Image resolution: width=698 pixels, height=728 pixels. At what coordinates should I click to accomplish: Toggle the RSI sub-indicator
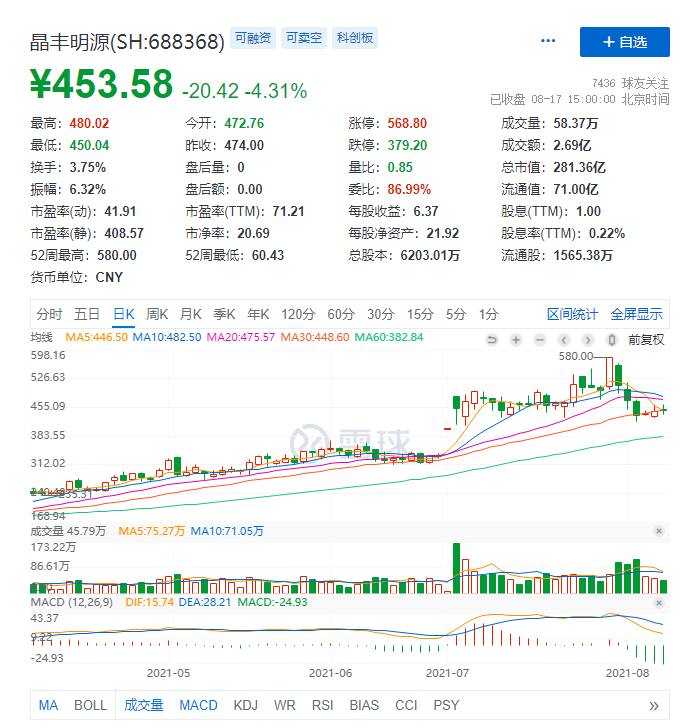[x=323, y=706]
